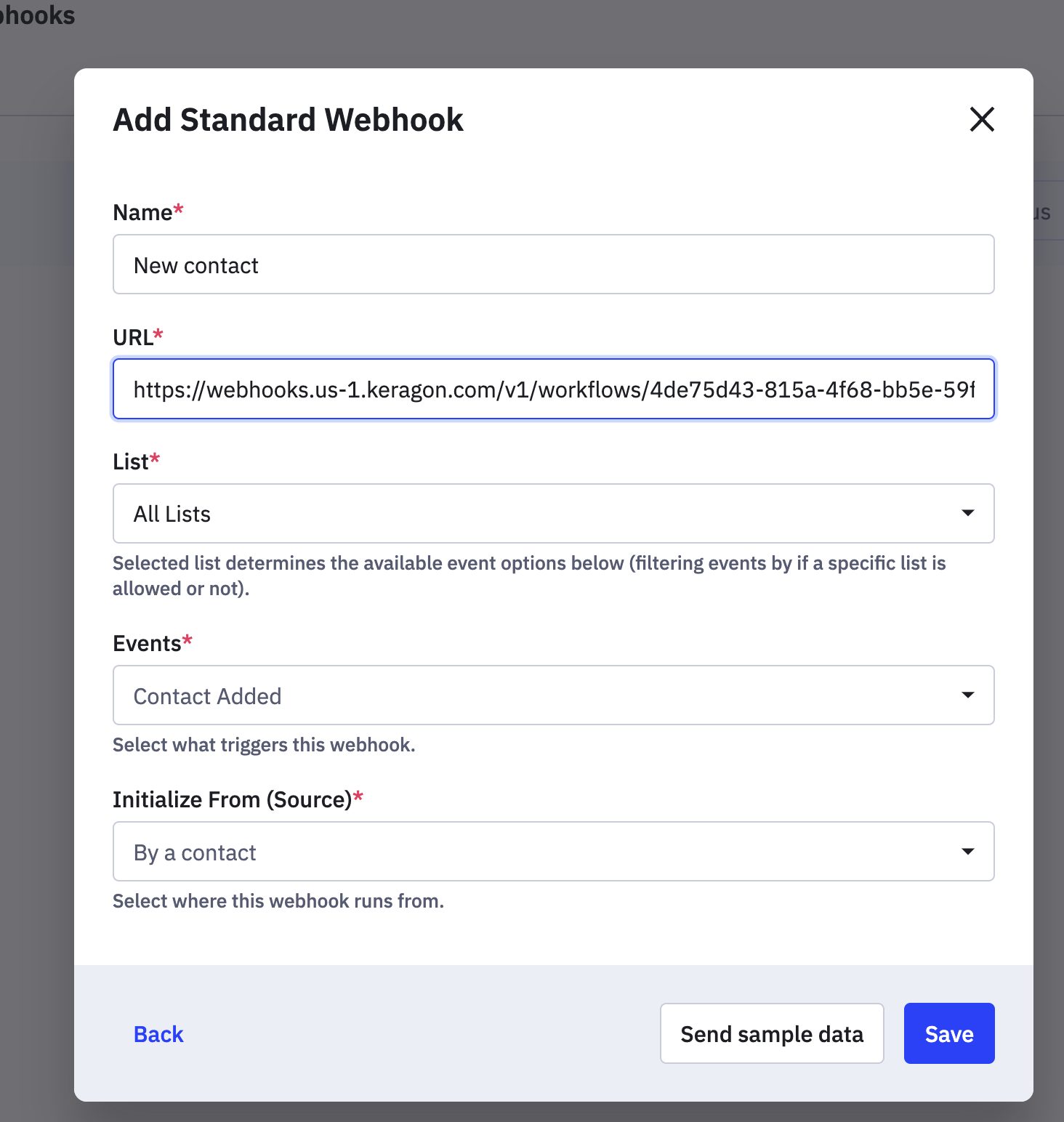Click the Name field containing New contact
Viewport: 1064px width, 1122px height.
(x=554, y=265)
